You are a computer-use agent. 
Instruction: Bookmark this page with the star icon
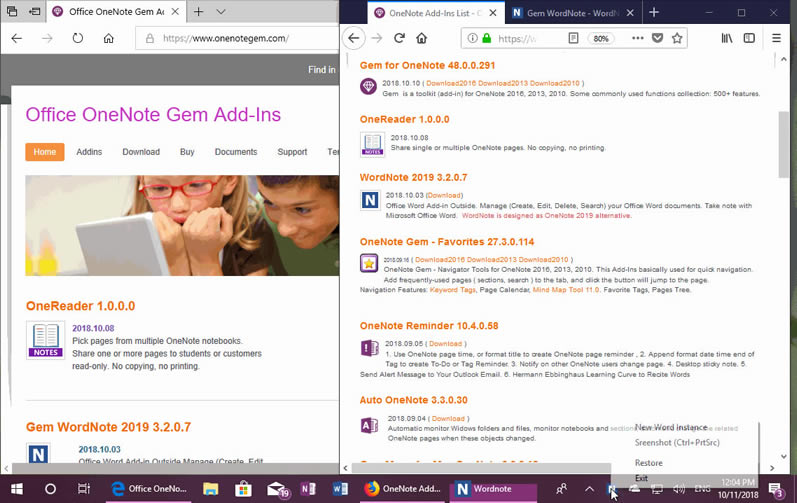click(x=677, y=39)
